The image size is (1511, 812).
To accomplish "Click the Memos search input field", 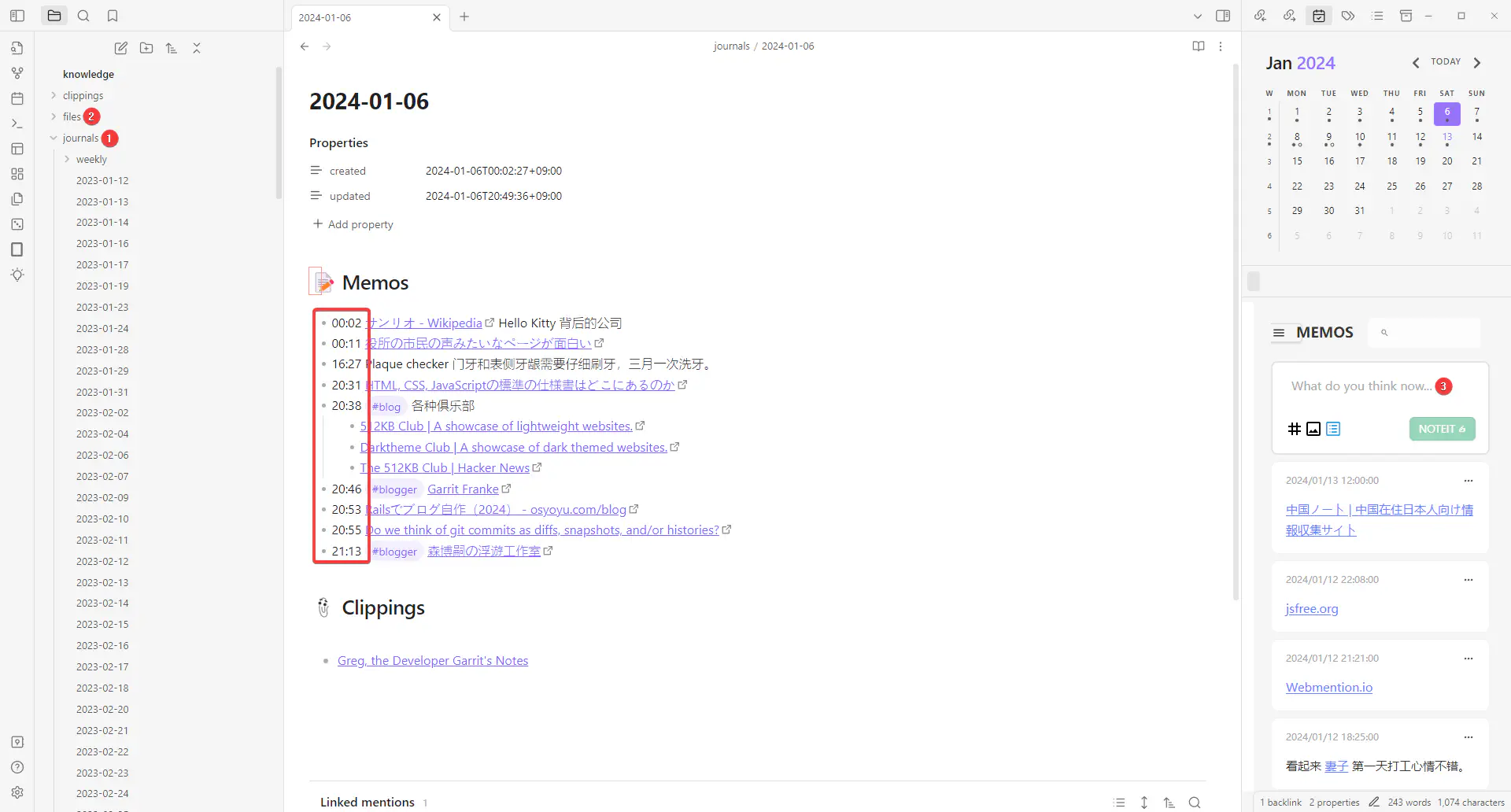I will click(x=1431, y=333).
